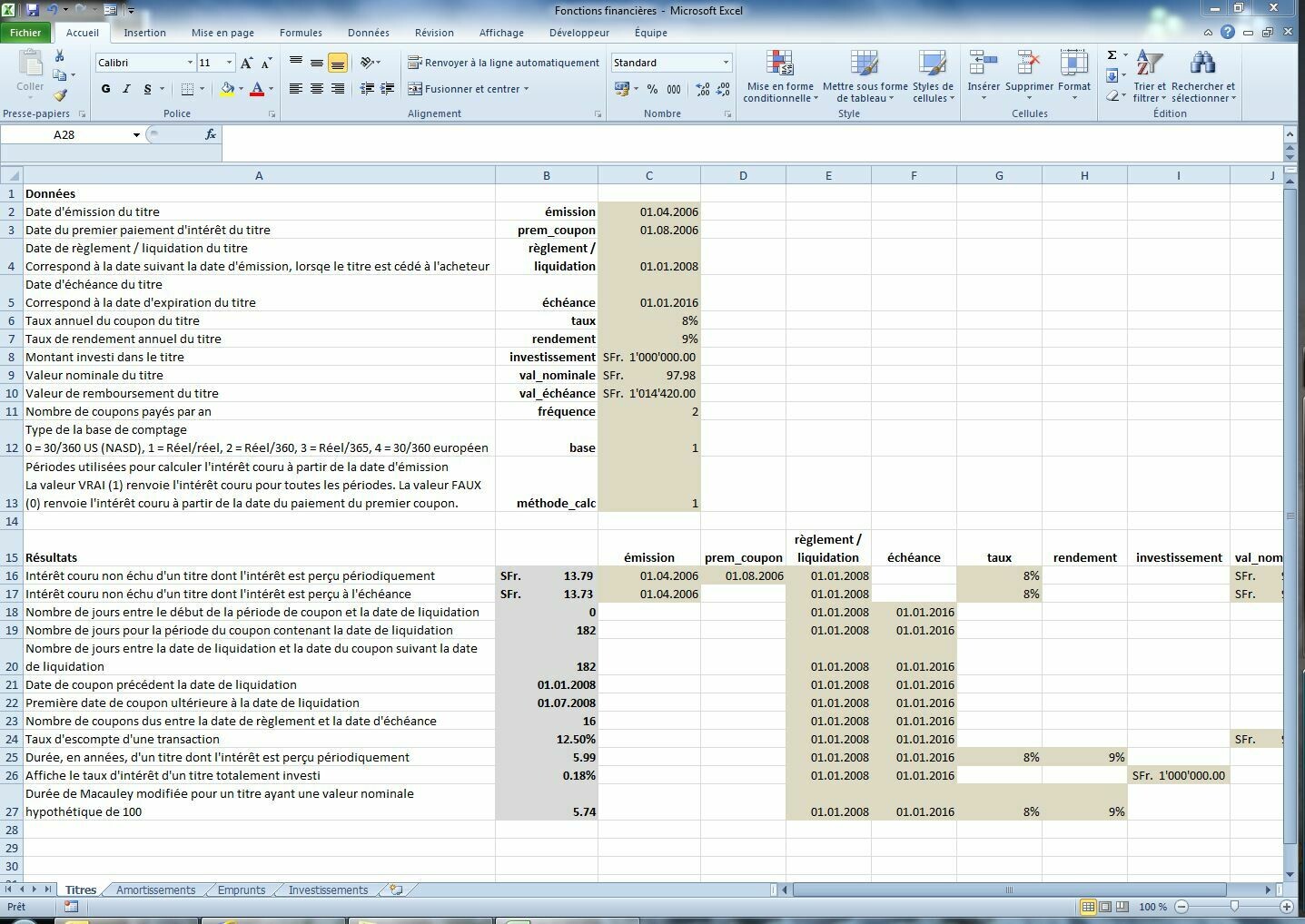The image size is (1305, 924).
Task: Open Rechercher et sélectionner binoculars
Action: [x=1203, y=76]
